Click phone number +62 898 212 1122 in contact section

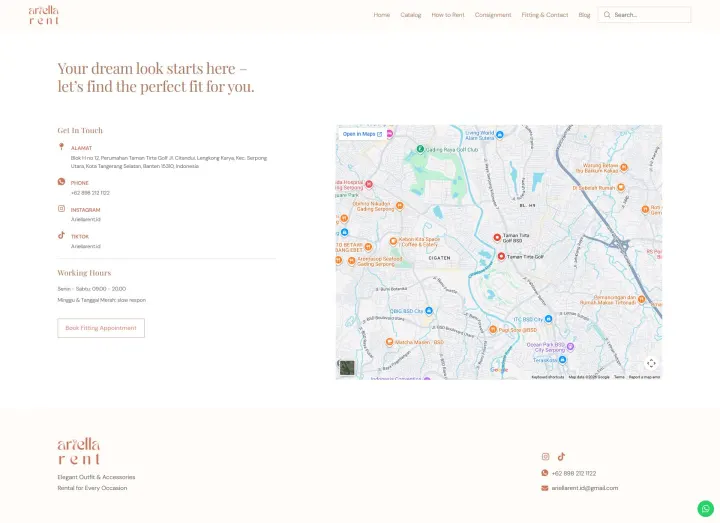pos(90,193)
